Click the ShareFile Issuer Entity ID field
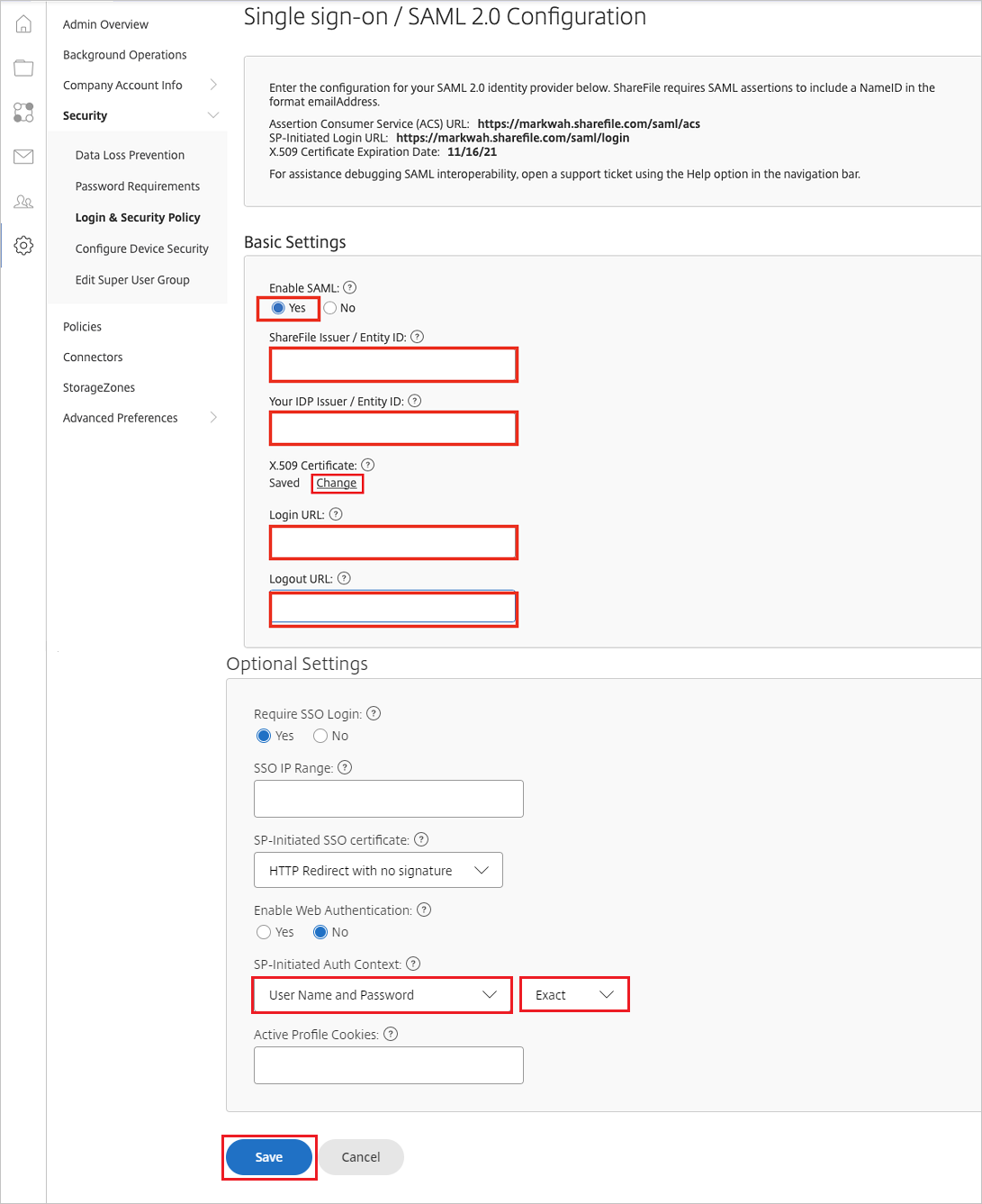 pyautogui.click(x=393, y=365)
